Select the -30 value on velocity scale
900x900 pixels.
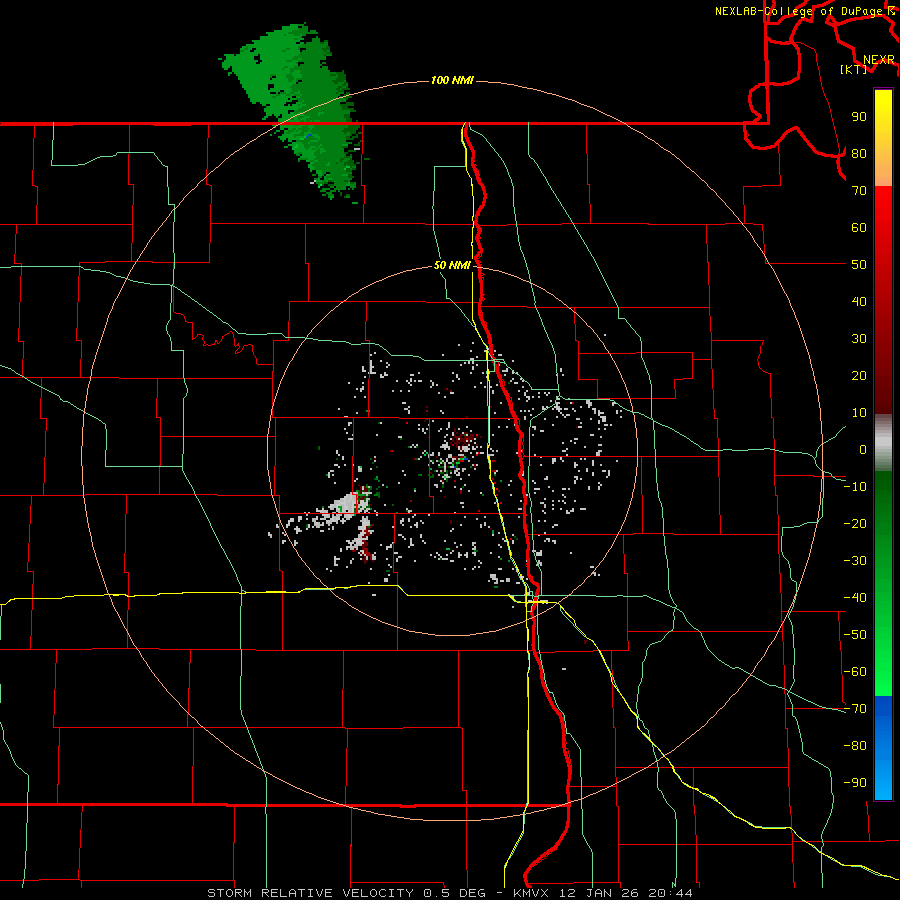(855, 561)
